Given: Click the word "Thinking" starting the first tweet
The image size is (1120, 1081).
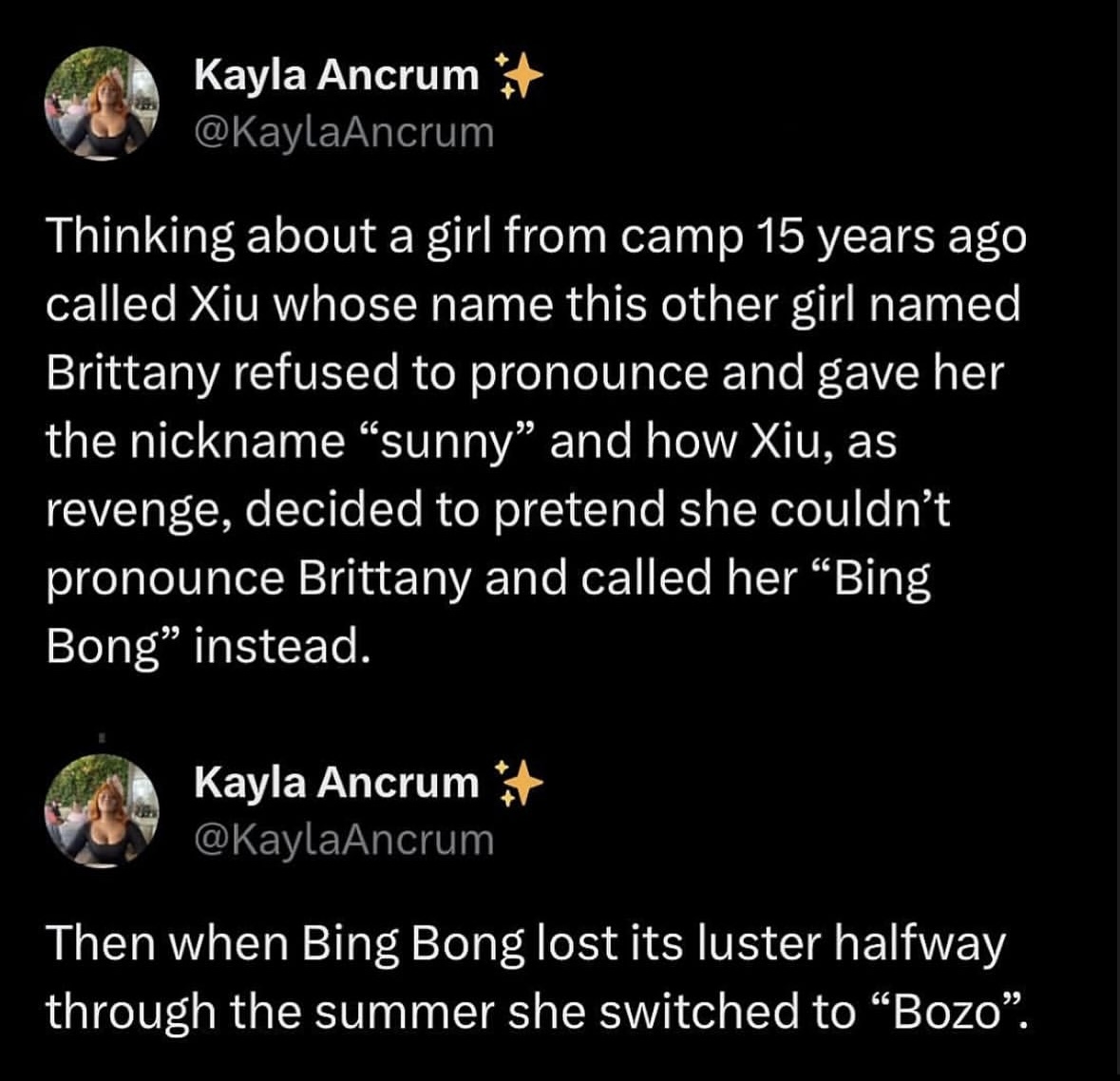Looking at the screenshot, I should click(x=141, y=237).
